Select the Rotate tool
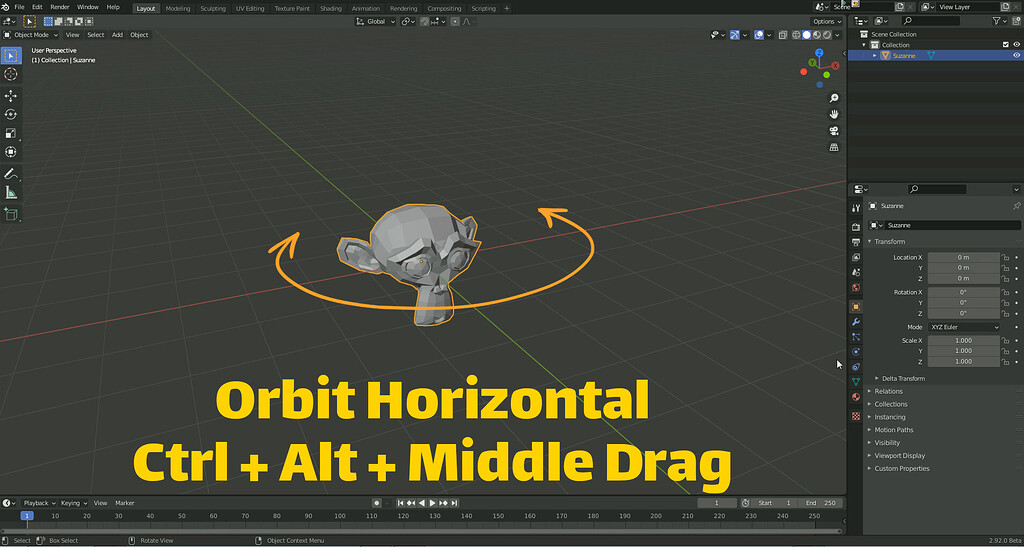This screenshot has height=547, width=1024. [10, 114]
